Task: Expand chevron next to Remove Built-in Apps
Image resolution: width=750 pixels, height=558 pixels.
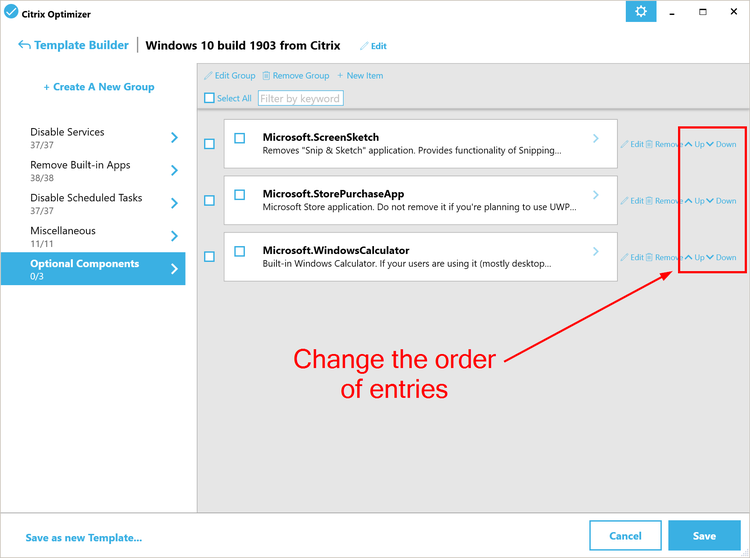Action: [175, 171]
